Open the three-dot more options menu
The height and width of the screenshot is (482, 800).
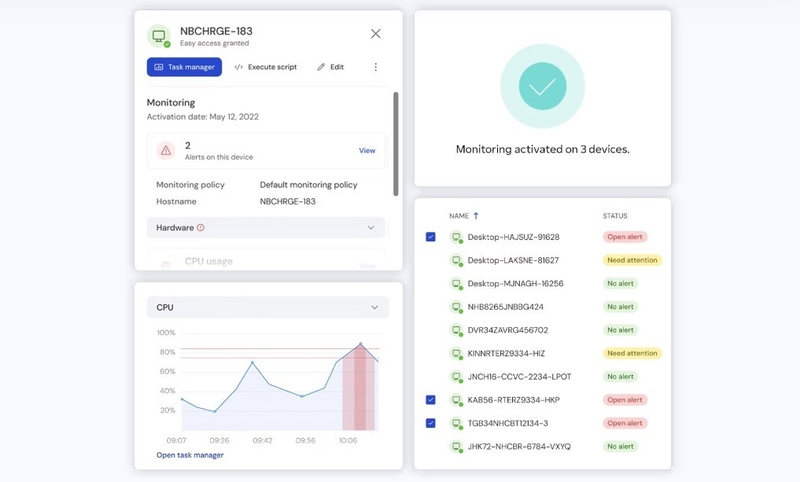[x=376, y=67]
